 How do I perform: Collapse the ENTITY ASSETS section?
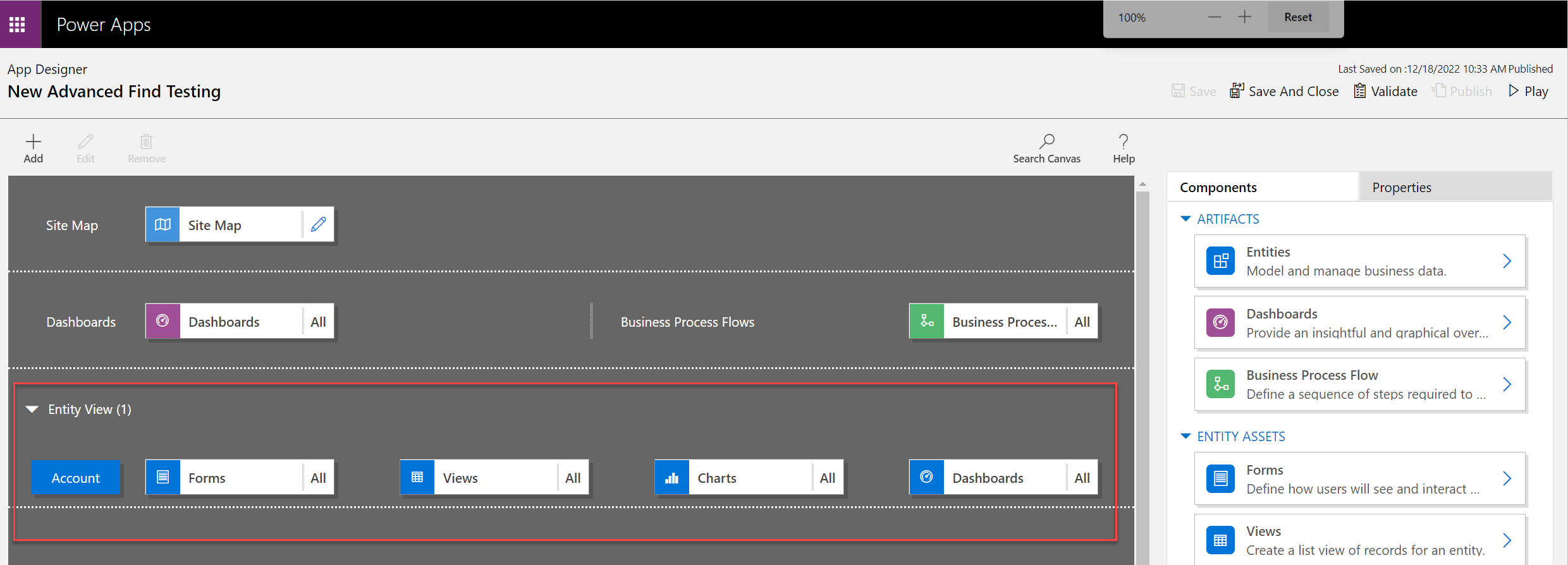point(1185,437)
